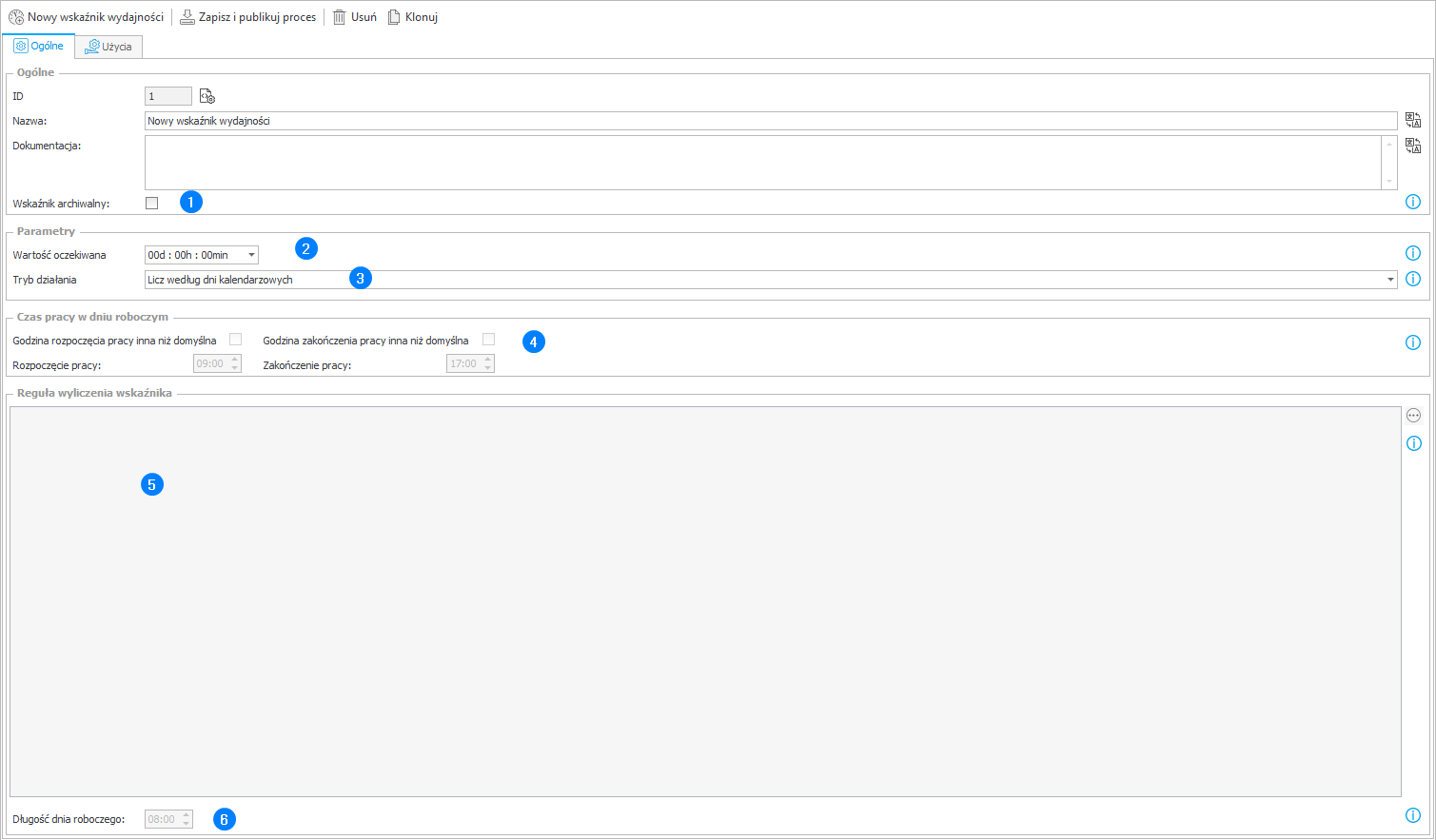Click the Rozpoczęcie pracy 09:00 time field
Screen dimensions: 1436x840
(x=217, y=363)
